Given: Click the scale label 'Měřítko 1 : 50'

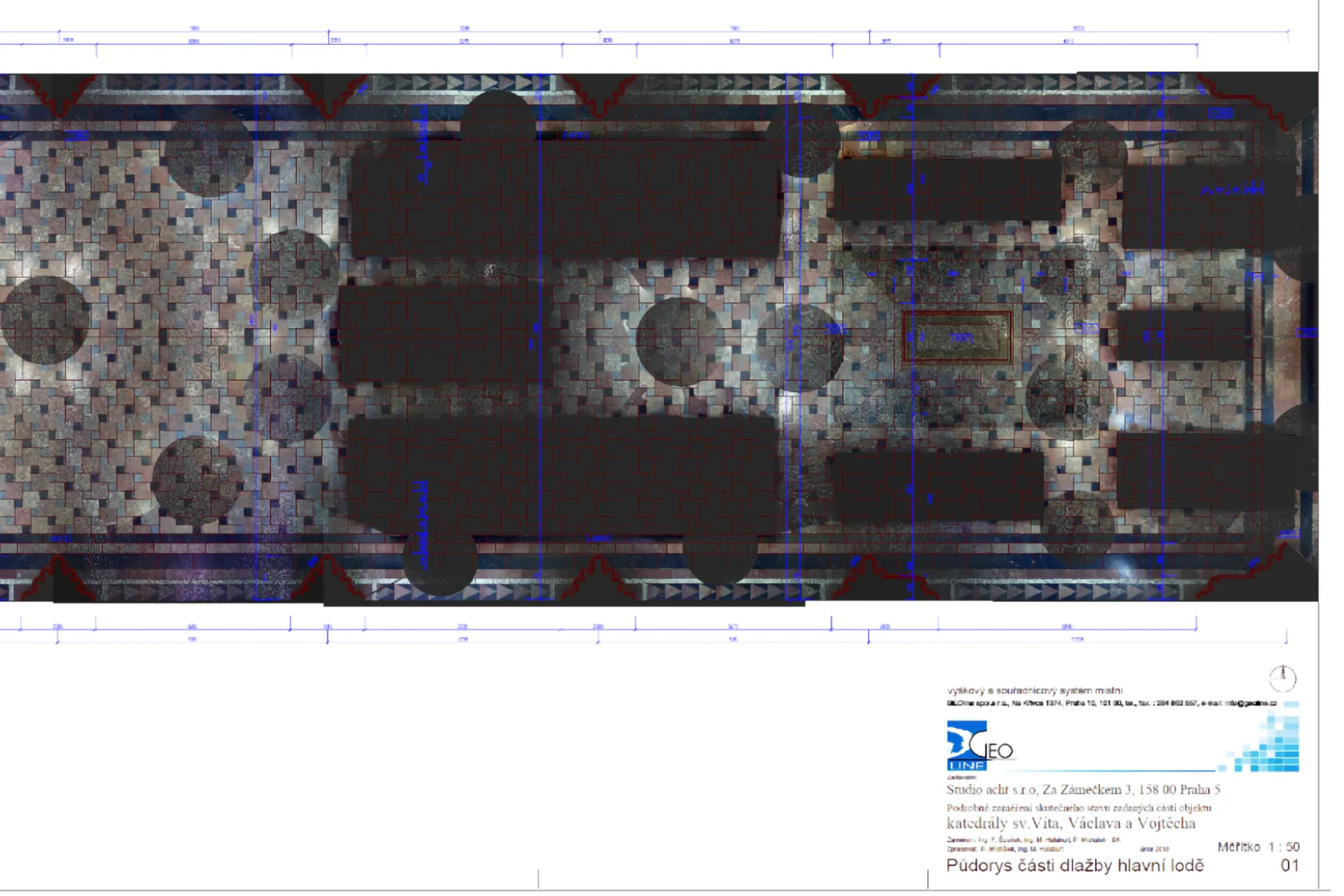Looking at the screenshot, I should point(1258,847).
